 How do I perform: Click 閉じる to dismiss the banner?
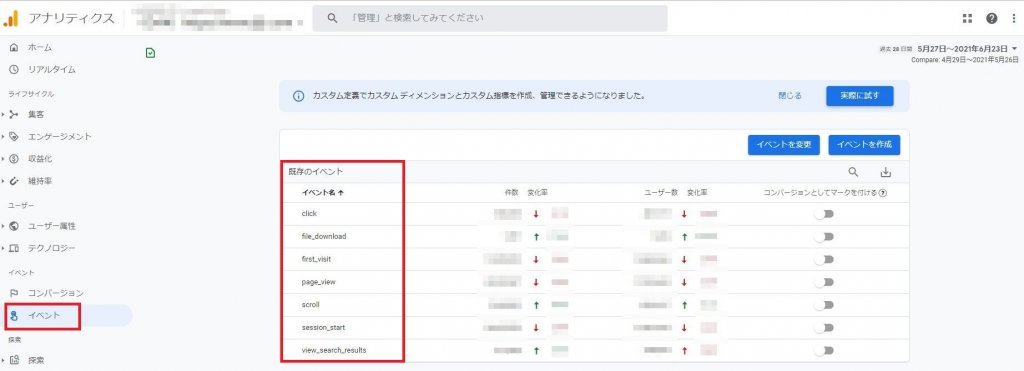tap(790, 95)
